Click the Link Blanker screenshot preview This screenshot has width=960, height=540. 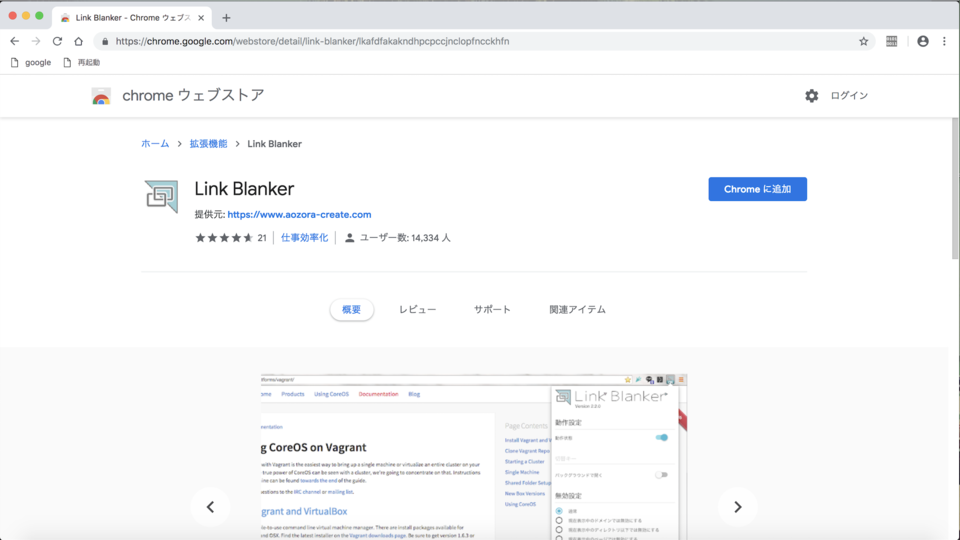click(x=474, y=457)
